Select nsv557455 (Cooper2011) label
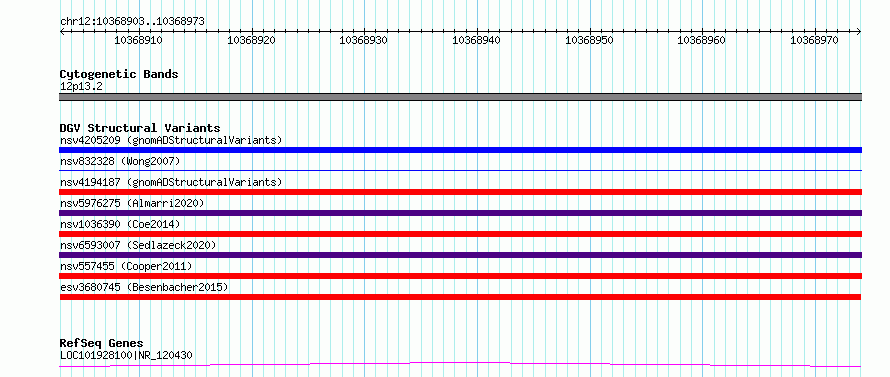Viewport: 890px width, 377px height. point(126,266)
